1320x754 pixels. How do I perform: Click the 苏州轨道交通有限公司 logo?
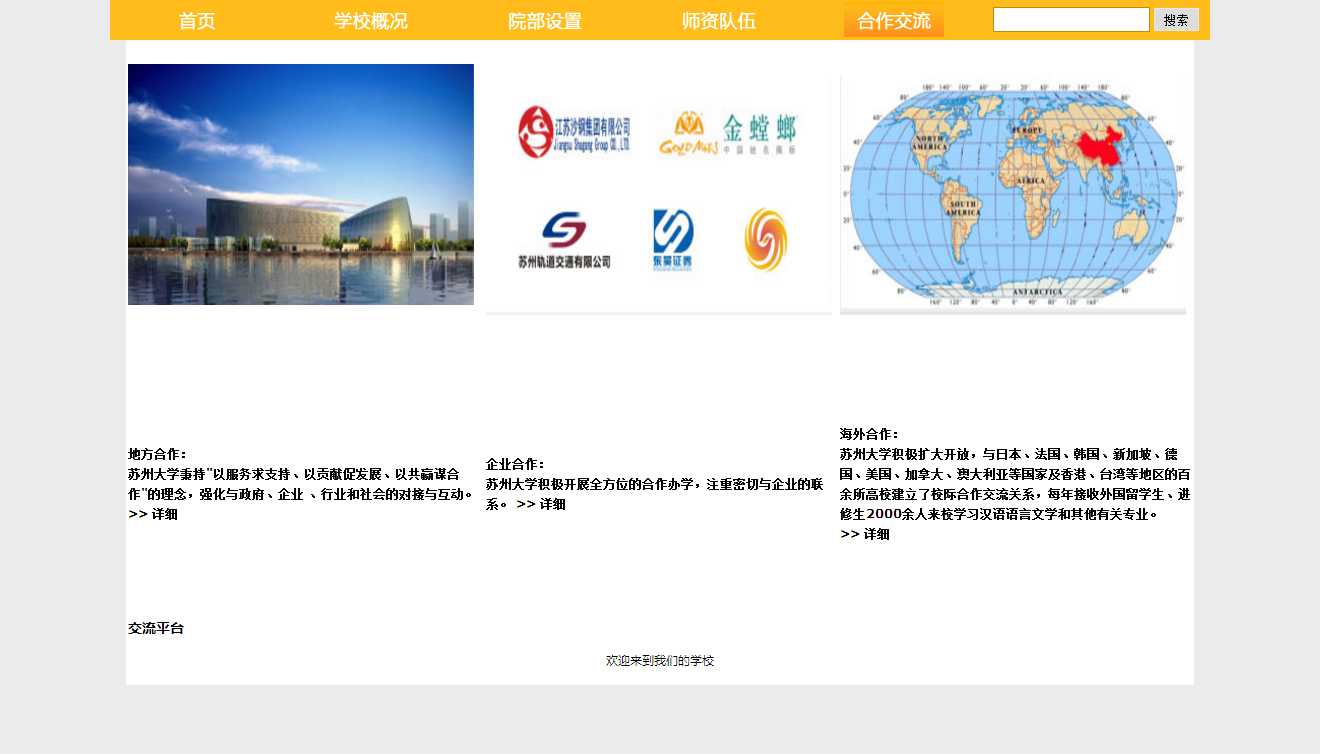pos(564,241)
